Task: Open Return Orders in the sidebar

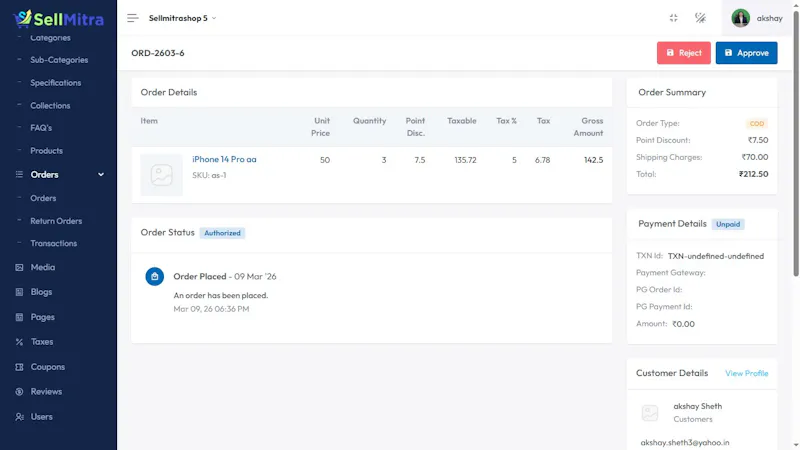Action: (x=56, y=221)
